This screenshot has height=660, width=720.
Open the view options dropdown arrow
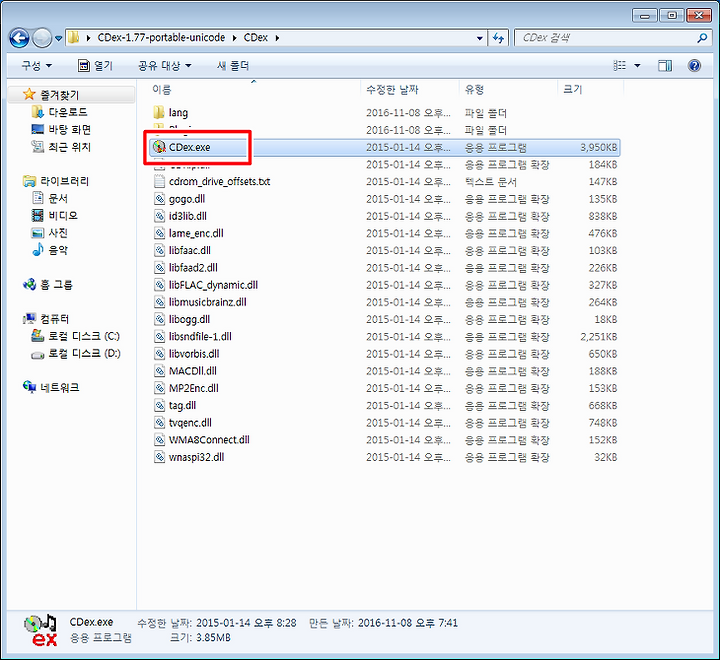click(637, 66)
